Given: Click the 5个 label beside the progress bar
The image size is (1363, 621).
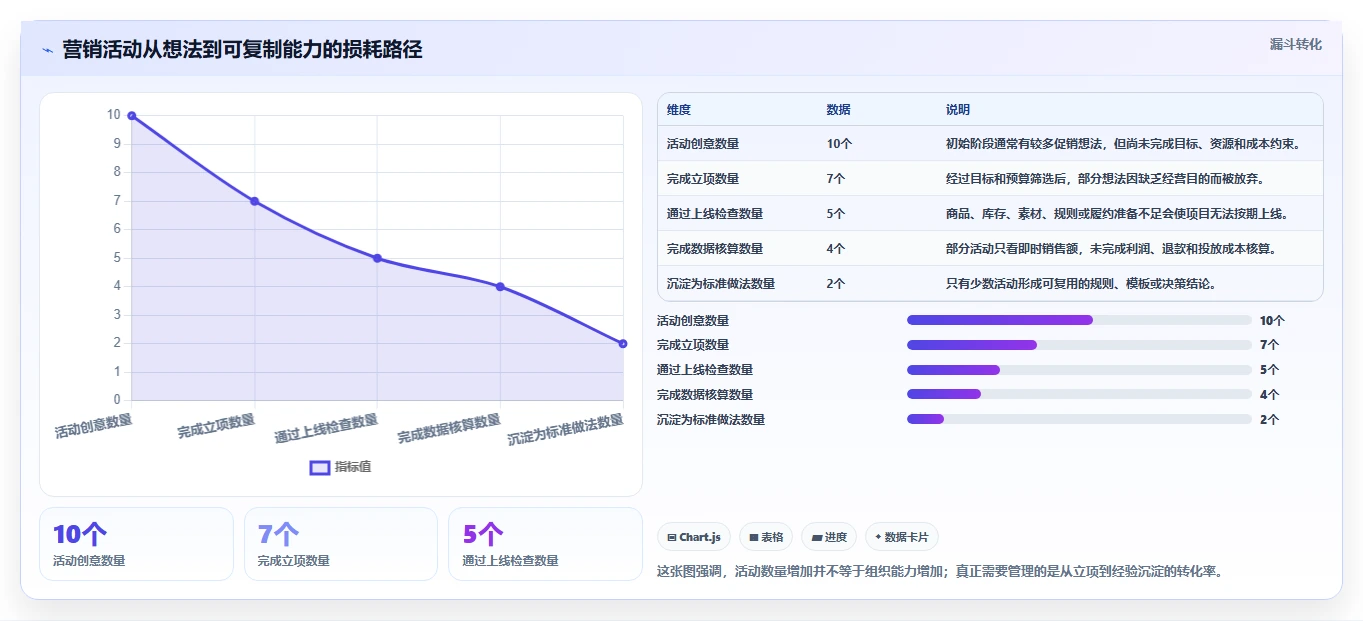Looking at the screenshot, I should [1269, 370].
